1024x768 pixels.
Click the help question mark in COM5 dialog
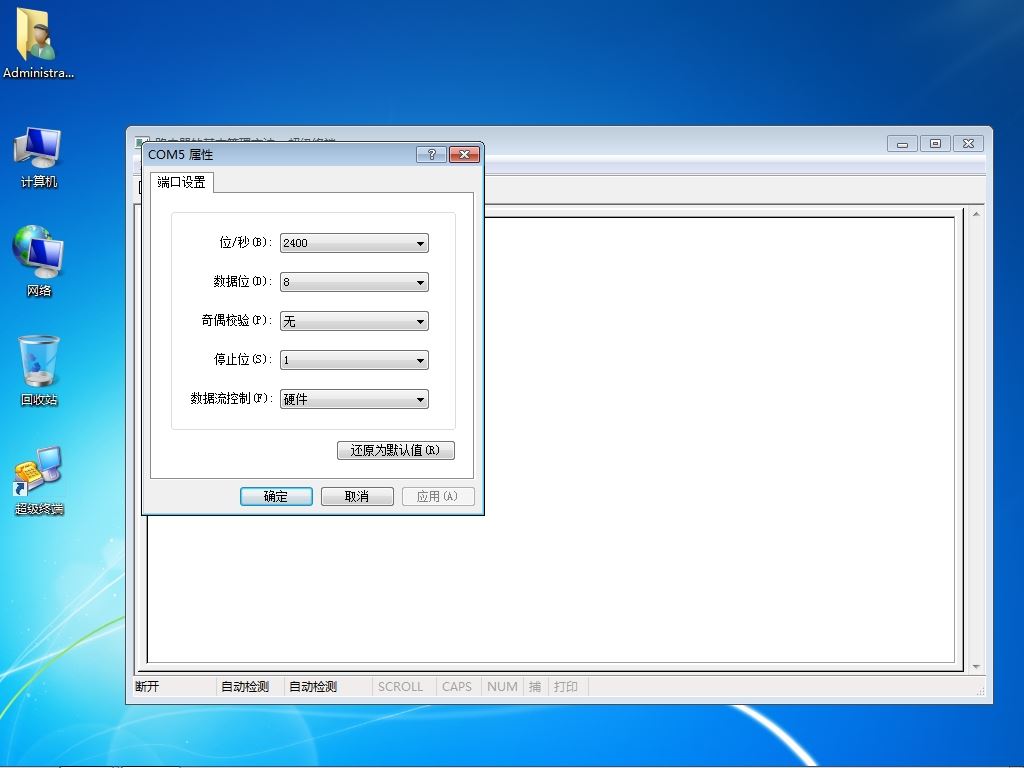[x=431, y=154]
